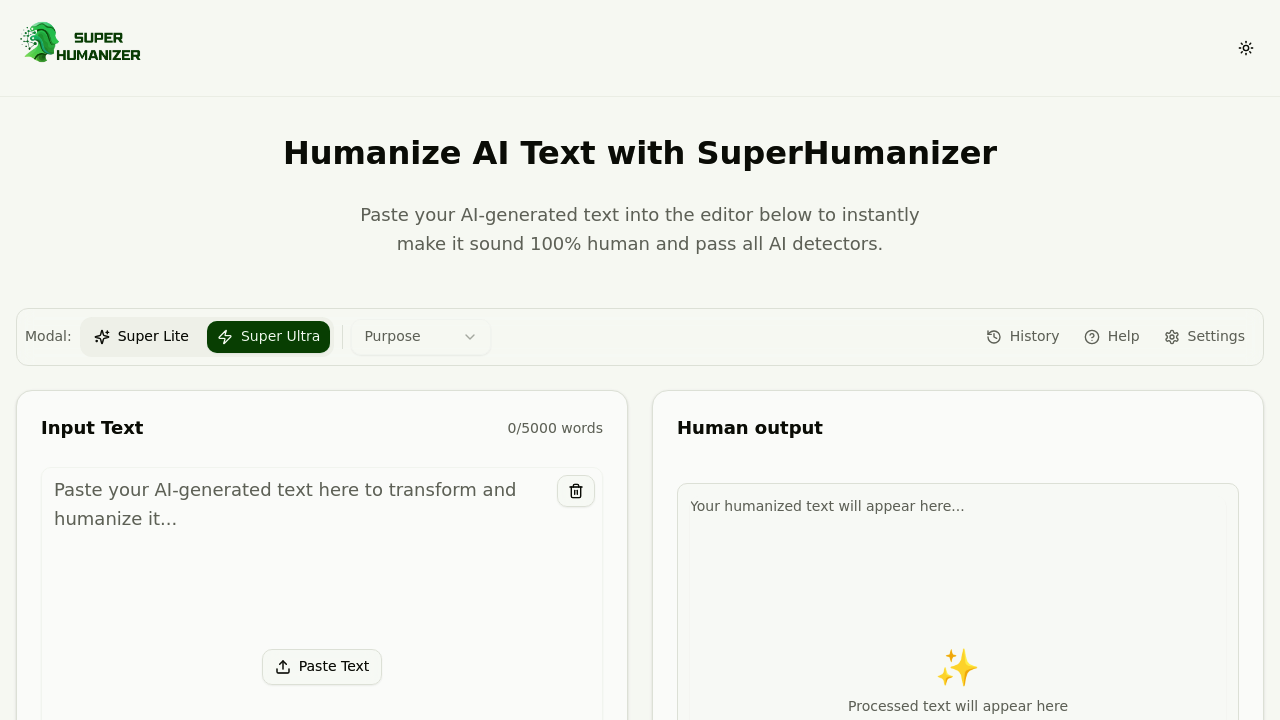1280x720 pixels.
Task: Open Help via the question mark icon
Action: tap(1091, 337)
